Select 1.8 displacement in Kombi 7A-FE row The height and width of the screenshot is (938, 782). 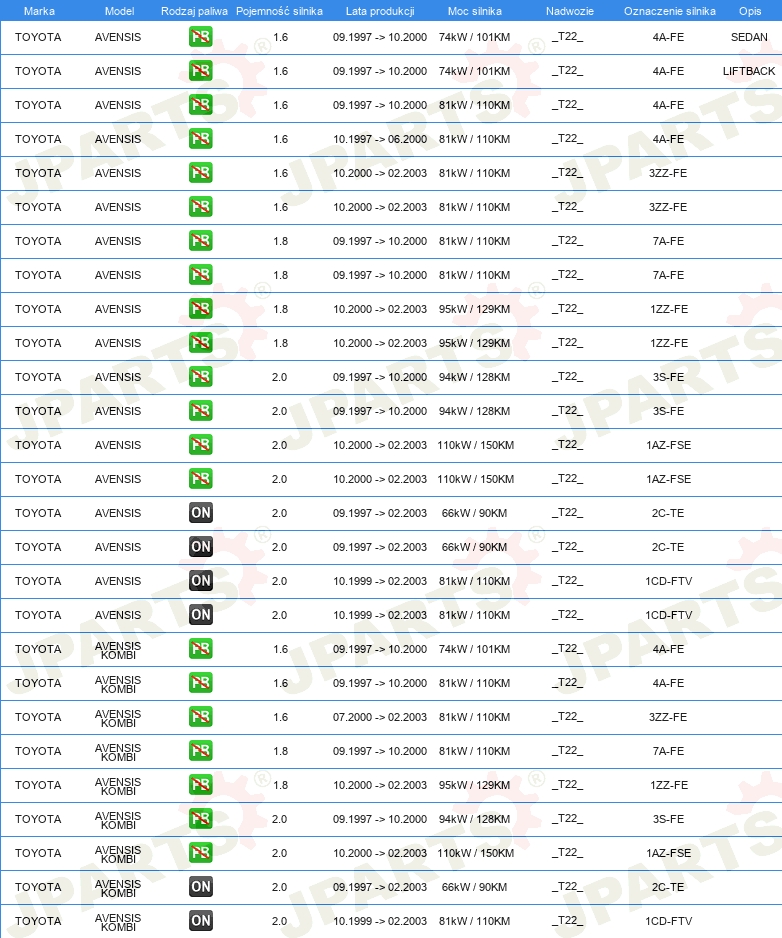281,751
